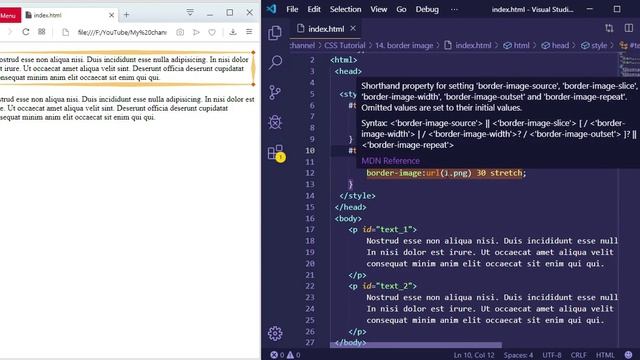Click the Open Changes icon in editor toolbar
This screenshot has width=640, height=360.
(x=609, y=28)
